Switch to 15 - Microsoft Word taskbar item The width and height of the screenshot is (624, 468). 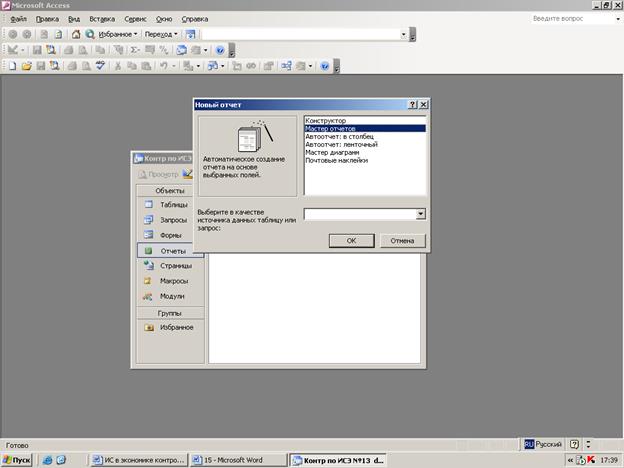(x=238, y=460)
